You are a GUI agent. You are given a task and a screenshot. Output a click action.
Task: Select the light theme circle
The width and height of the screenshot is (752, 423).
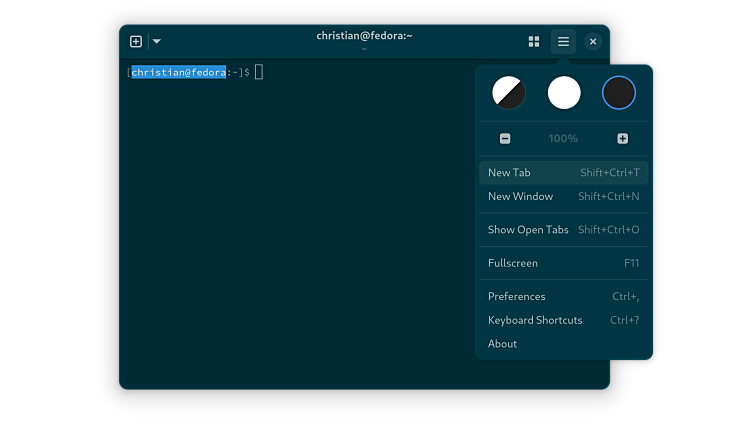tap(564, 93)
